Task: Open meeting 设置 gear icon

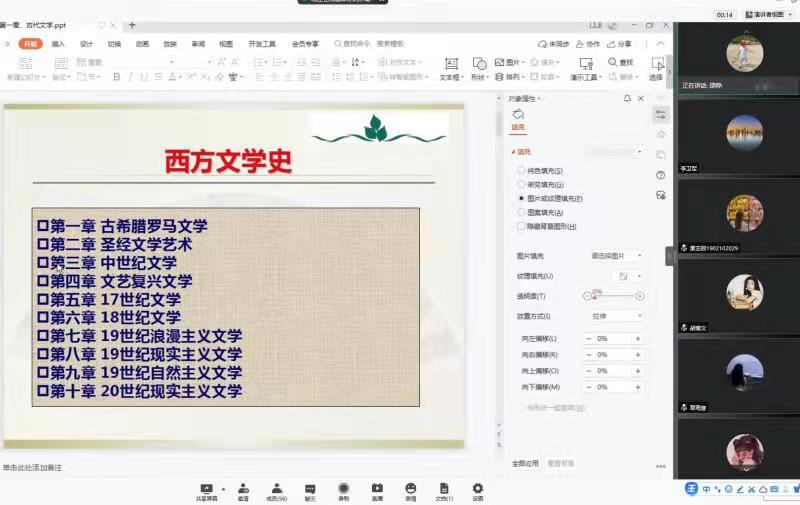Action: pos(477,489)
